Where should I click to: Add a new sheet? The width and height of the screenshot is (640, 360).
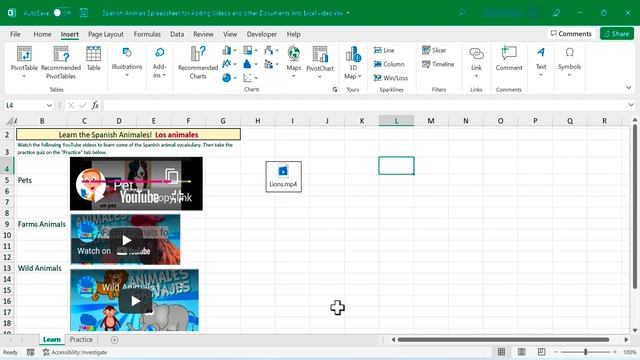(x=115, y=340)
